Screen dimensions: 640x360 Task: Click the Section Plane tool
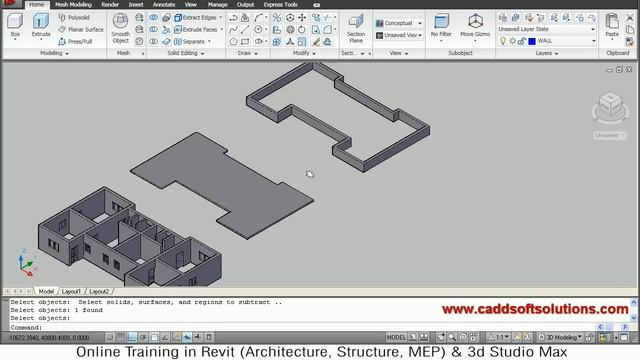pyautogui.click(x=356, y=29)
